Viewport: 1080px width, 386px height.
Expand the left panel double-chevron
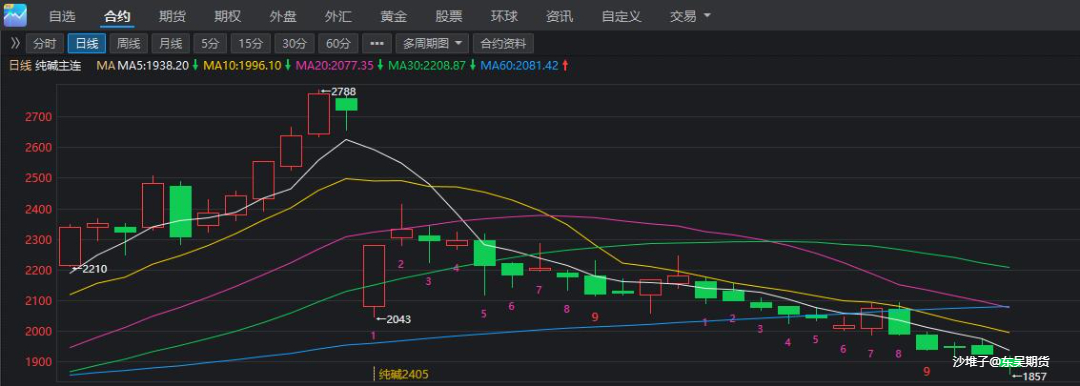(x=14, y=43)
